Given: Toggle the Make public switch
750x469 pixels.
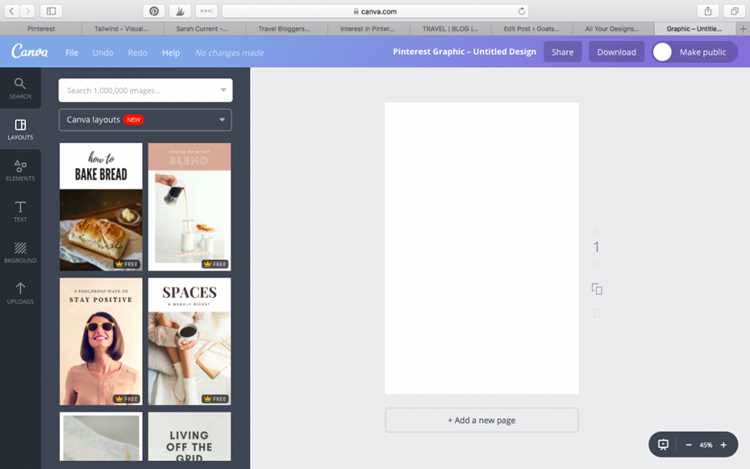Looking at the screenshot, I should tap(662, 52).
